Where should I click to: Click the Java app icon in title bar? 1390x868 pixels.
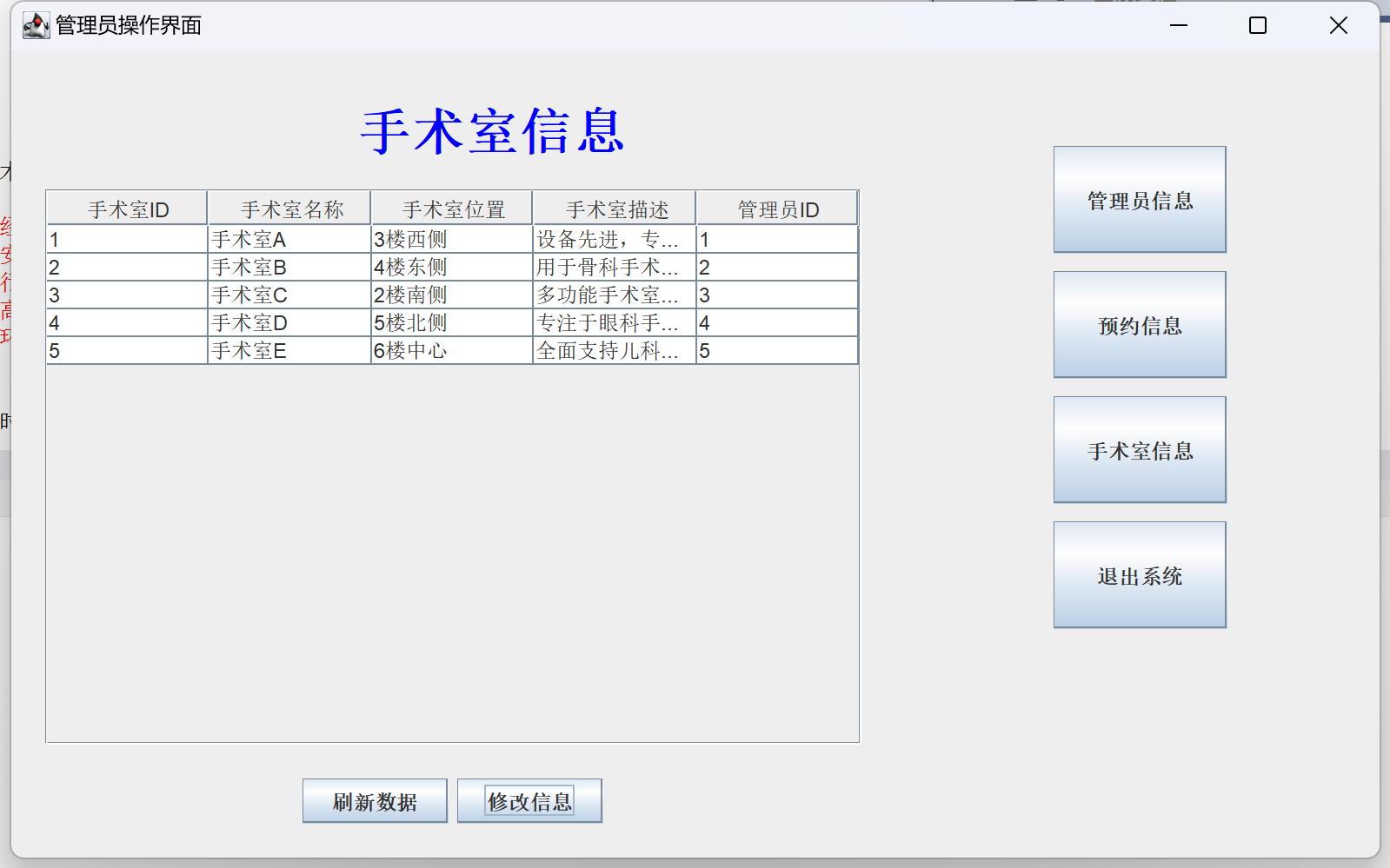[x=36, y=25]
